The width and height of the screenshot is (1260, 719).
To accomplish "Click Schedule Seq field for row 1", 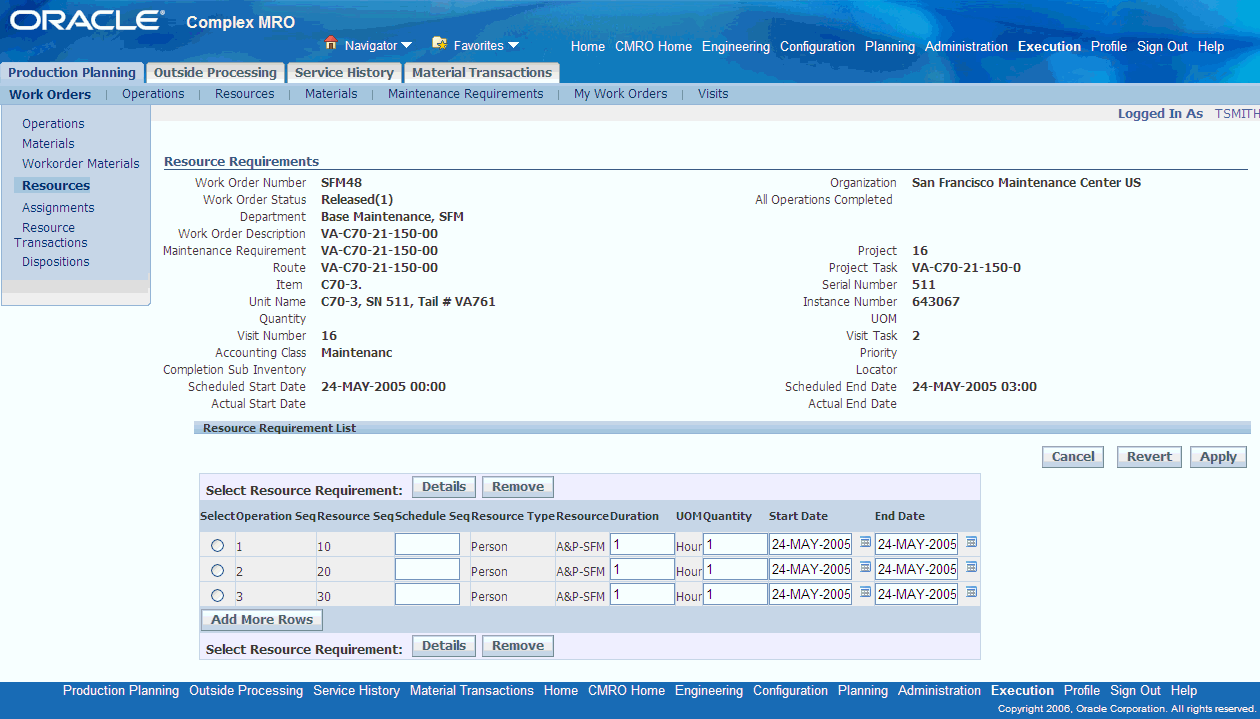I will pyautogui.click(x=427, y=544).
